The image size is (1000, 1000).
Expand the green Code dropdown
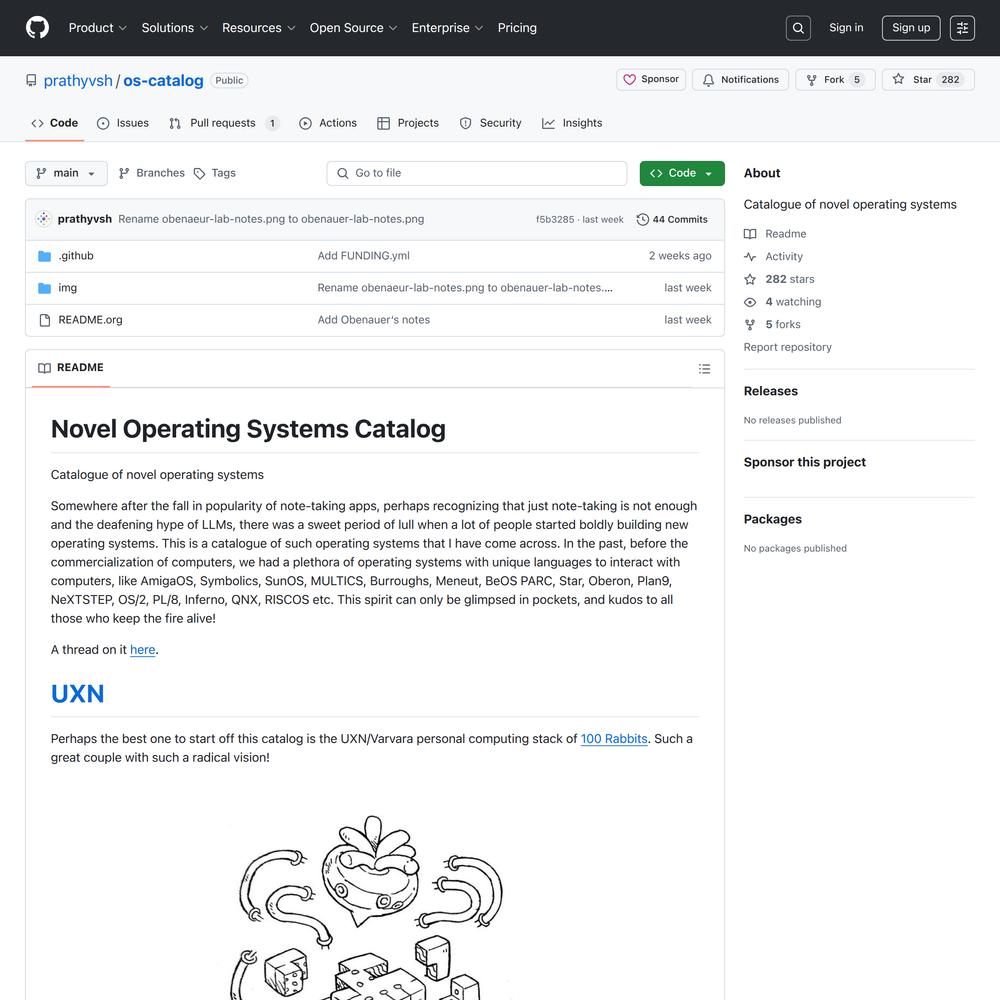pyautogui.click(x=682, y=173)
